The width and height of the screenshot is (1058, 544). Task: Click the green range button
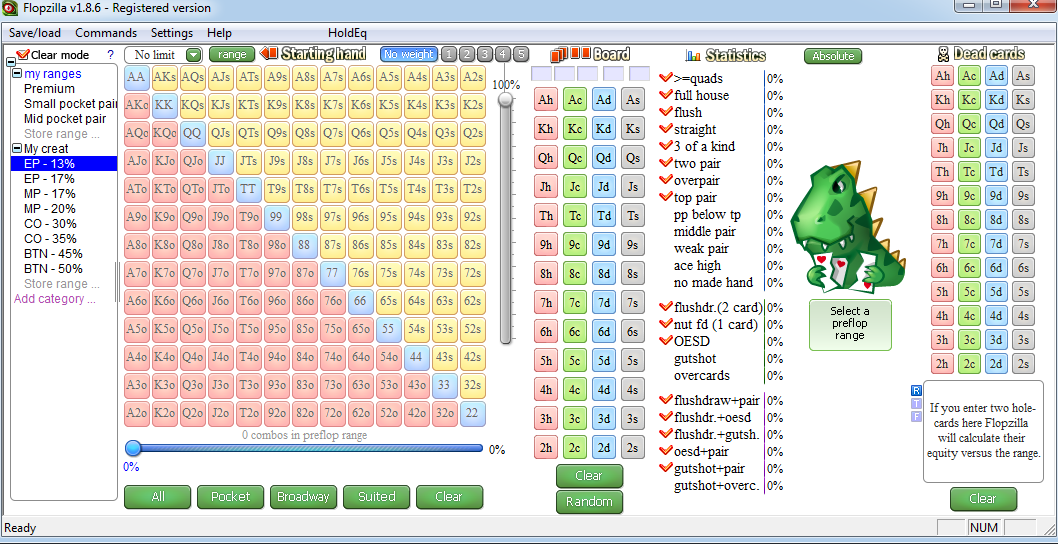(232, 55)
